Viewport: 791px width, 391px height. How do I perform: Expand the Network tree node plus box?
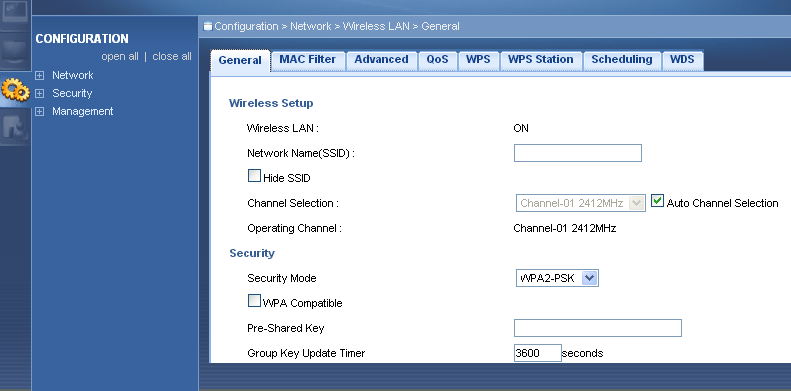click(39, 76)
